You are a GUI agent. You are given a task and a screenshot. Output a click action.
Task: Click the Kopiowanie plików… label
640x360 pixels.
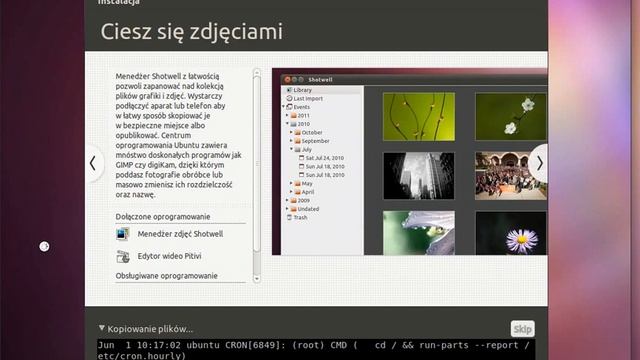coord(150,329)
